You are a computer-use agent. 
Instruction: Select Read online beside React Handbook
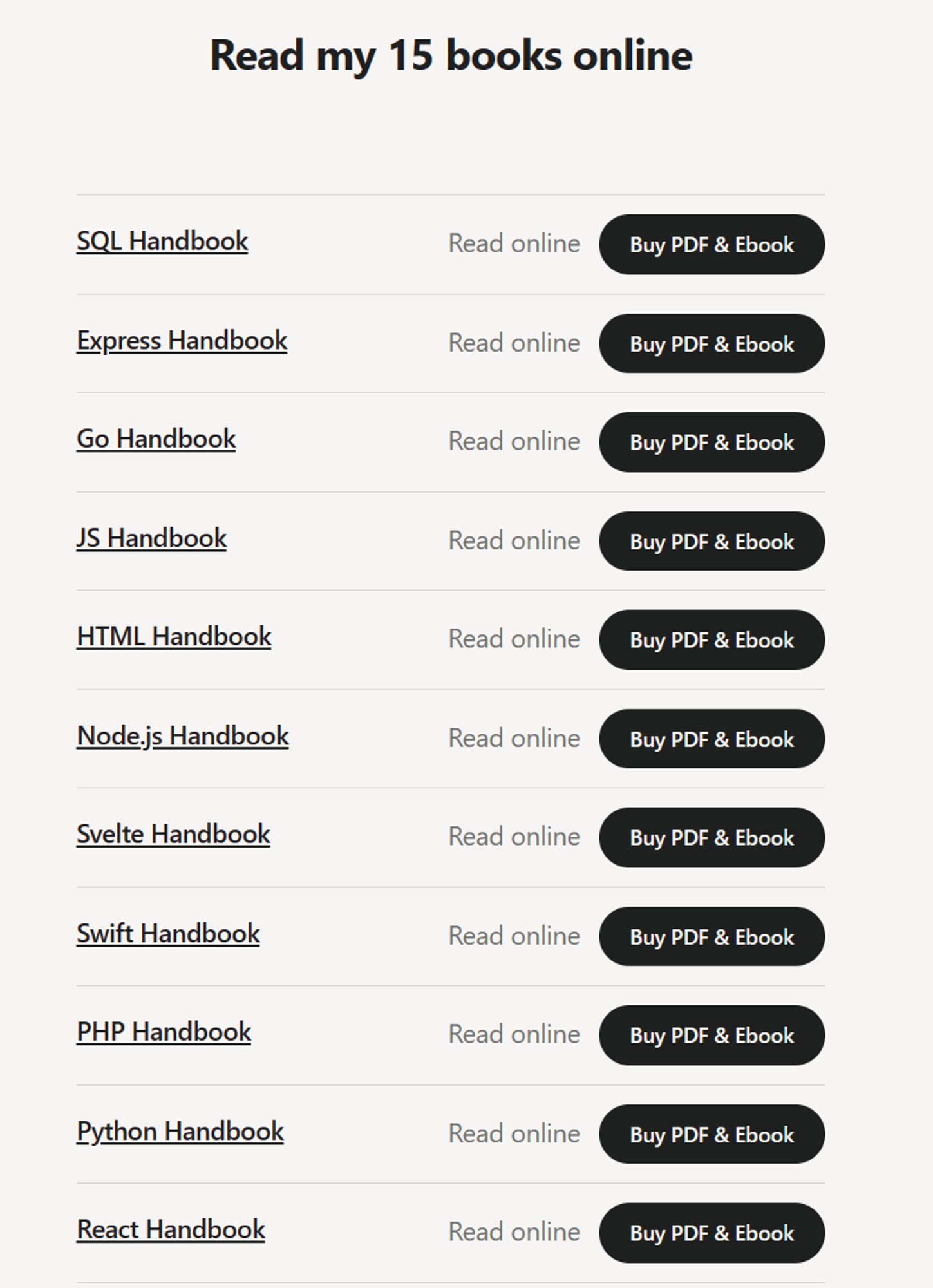point(514,1233)
